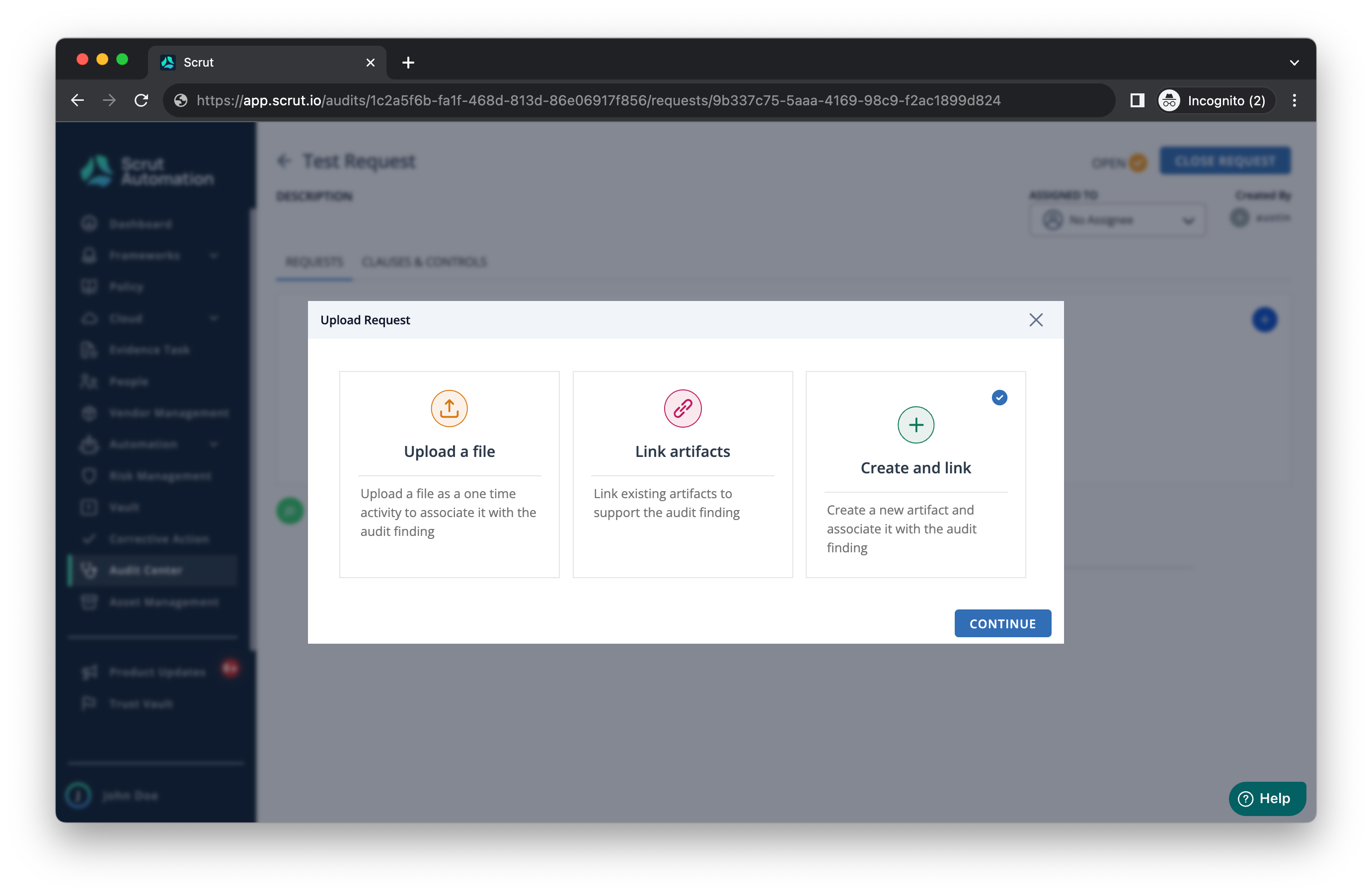1372x896 pixels.
Task: Click the Asset Management sidebar icon
Action: pos(89,602)
